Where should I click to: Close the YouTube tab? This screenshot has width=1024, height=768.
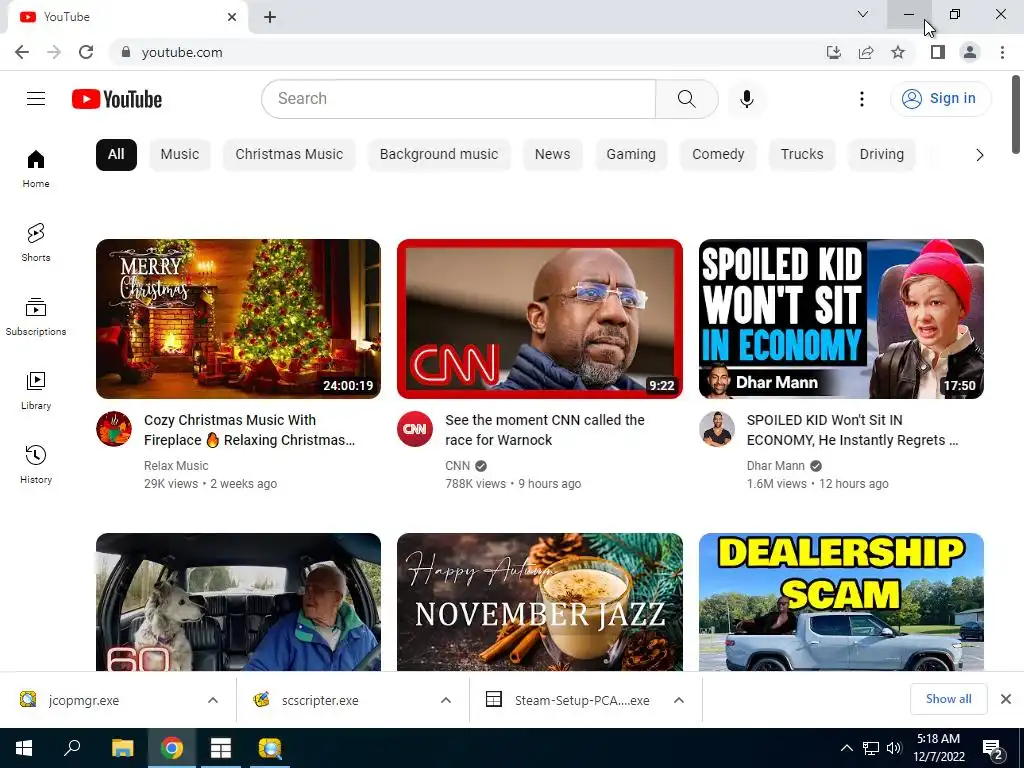pyautogui.click(x=232, y=17)
